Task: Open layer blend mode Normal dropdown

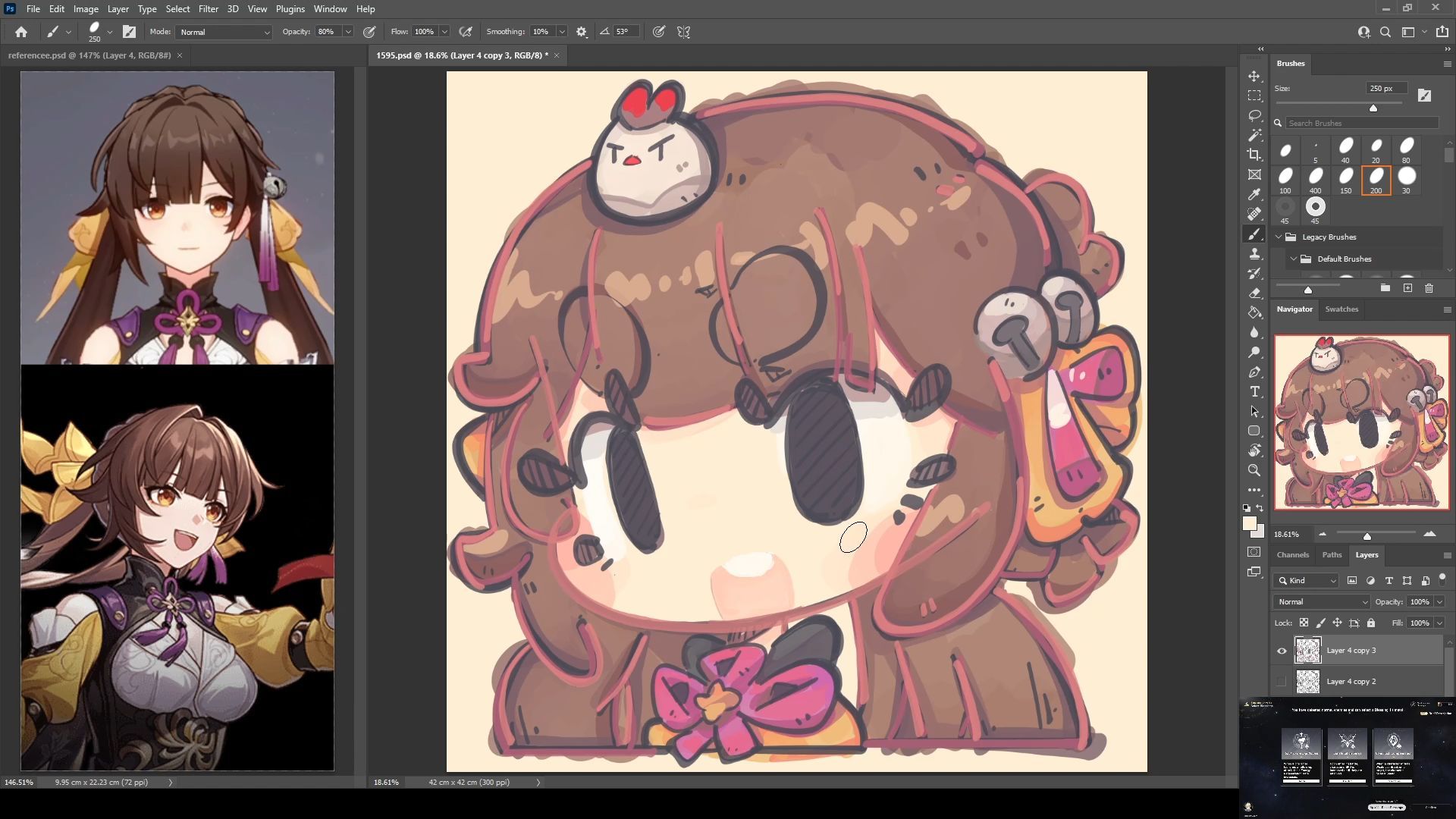Action: [x=1322, y=601]
